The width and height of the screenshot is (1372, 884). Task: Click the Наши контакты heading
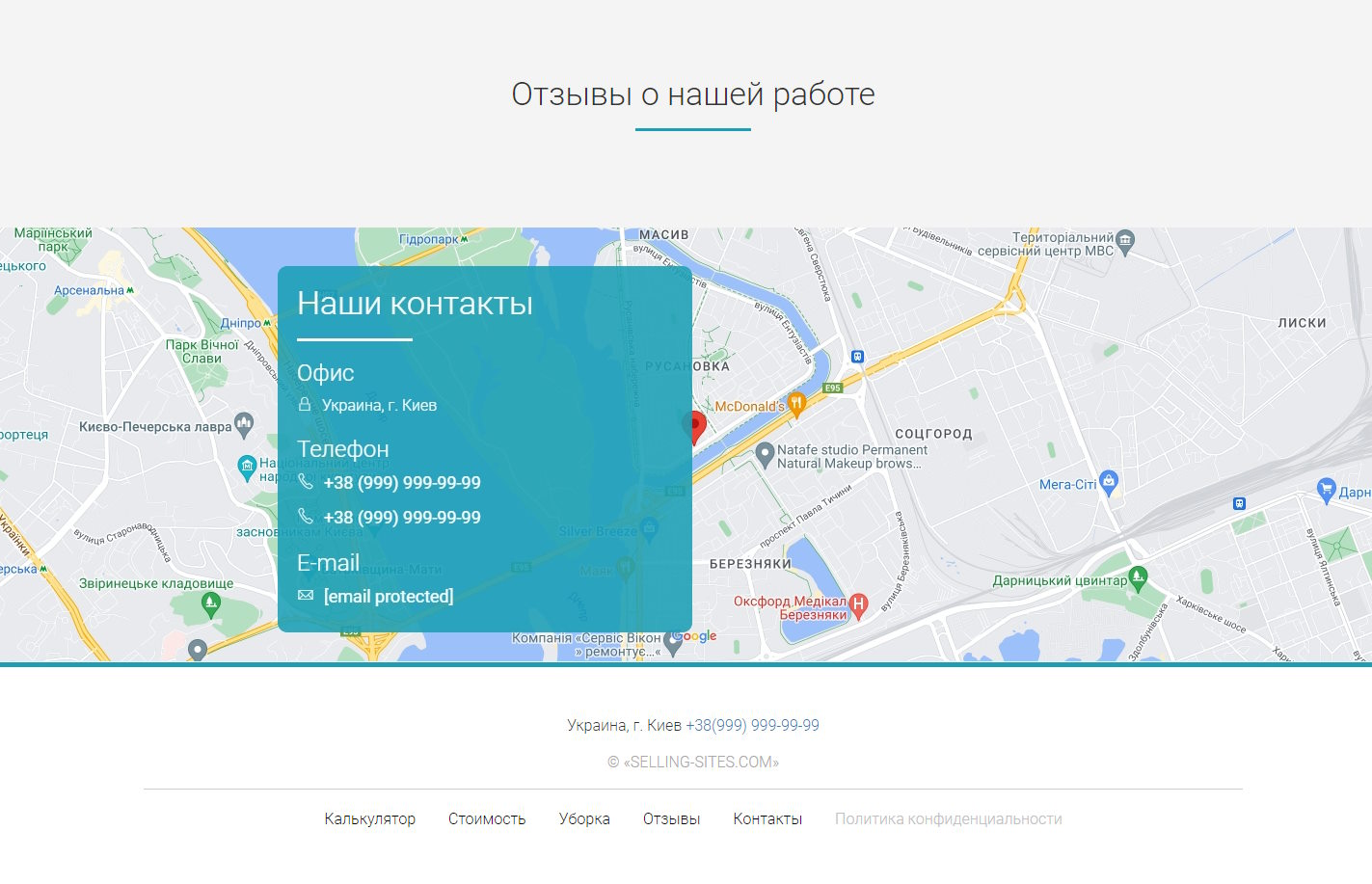pos(415,303)
